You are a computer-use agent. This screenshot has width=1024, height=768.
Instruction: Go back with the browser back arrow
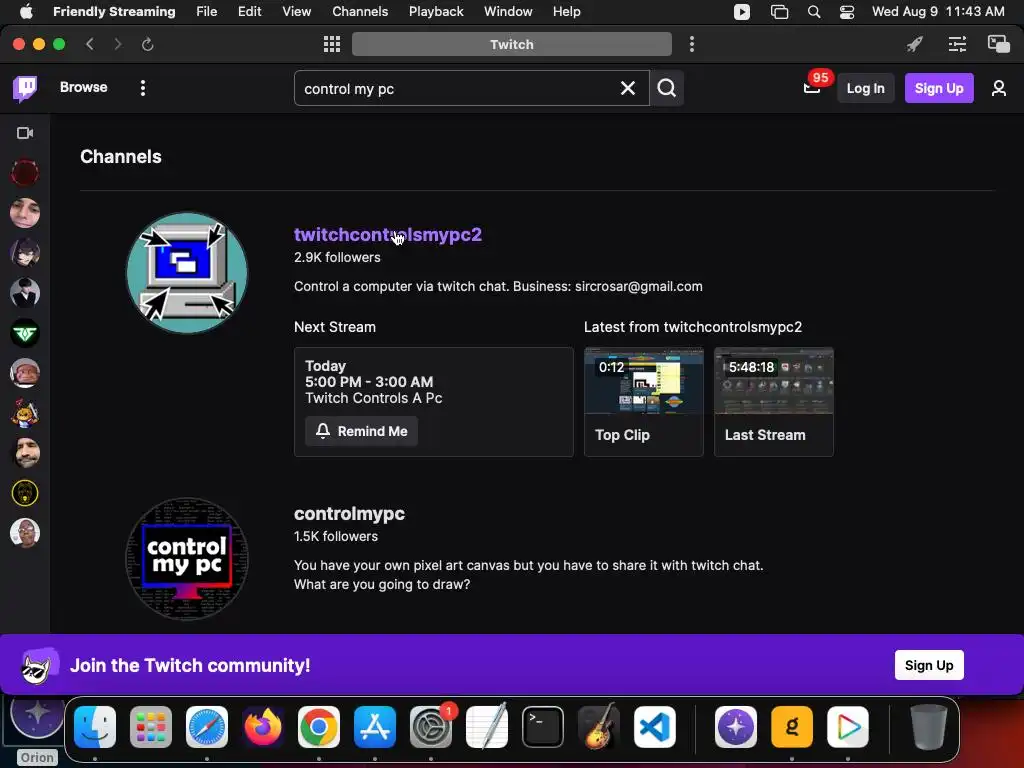(90, 44)
